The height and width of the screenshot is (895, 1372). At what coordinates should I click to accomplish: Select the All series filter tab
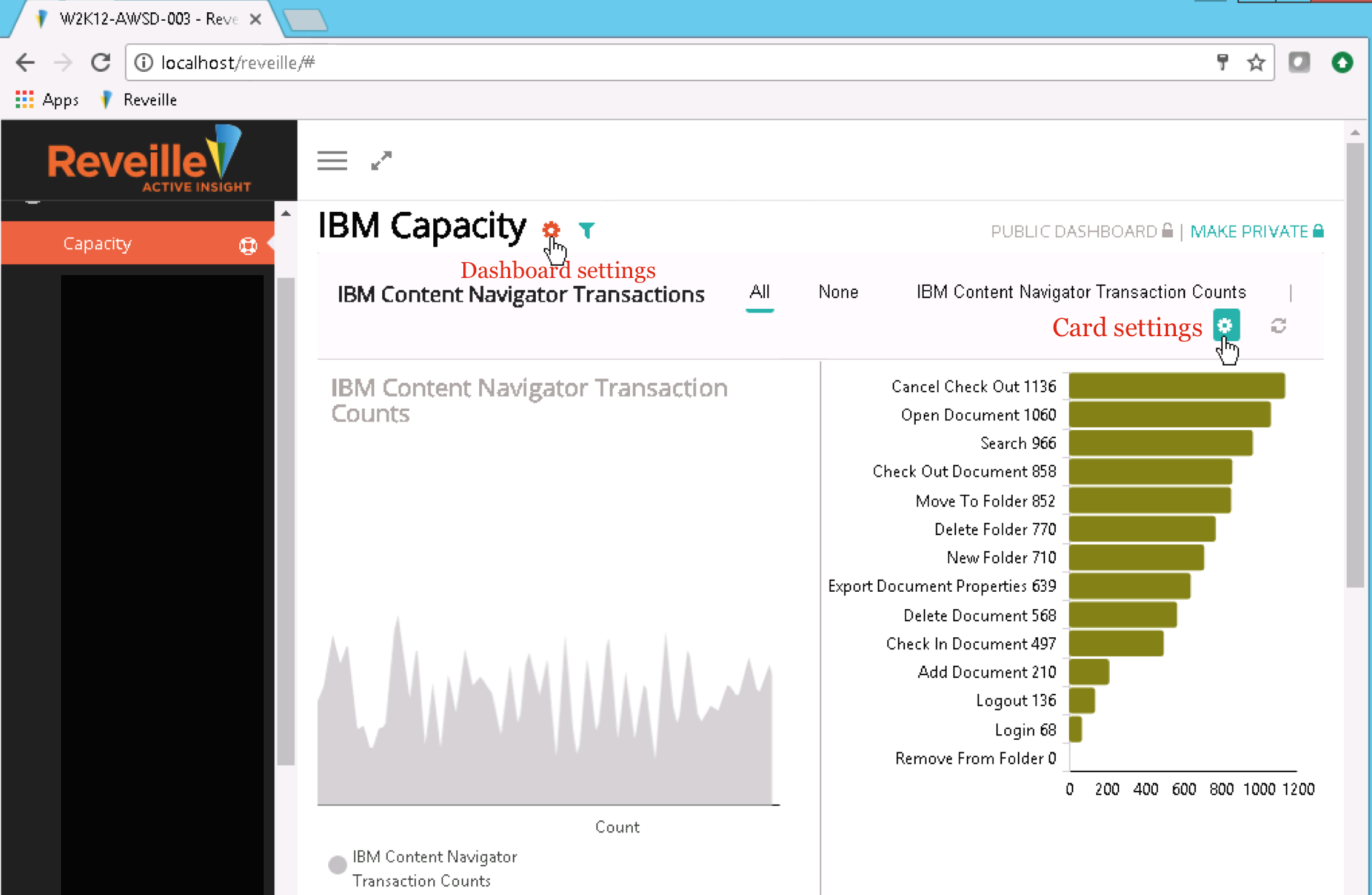[759, 292]
